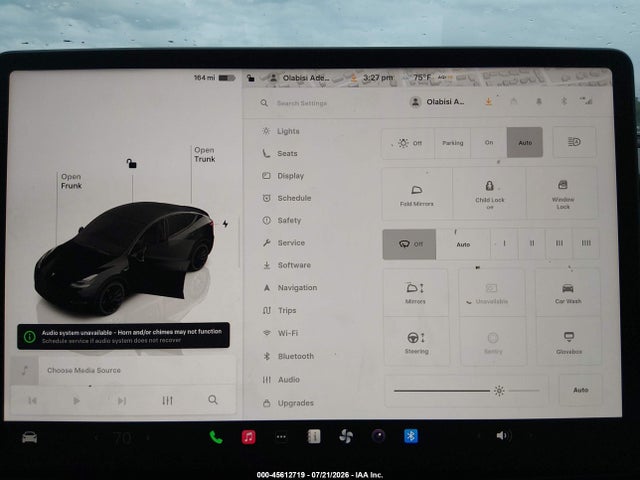
Task: Open the climate fan app icon
Action: pos(346,436)
